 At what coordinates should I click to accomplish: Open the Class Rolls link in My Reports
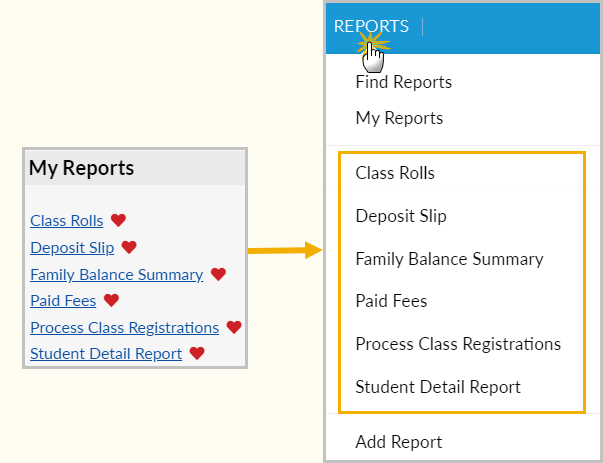[x=67, y=221]
